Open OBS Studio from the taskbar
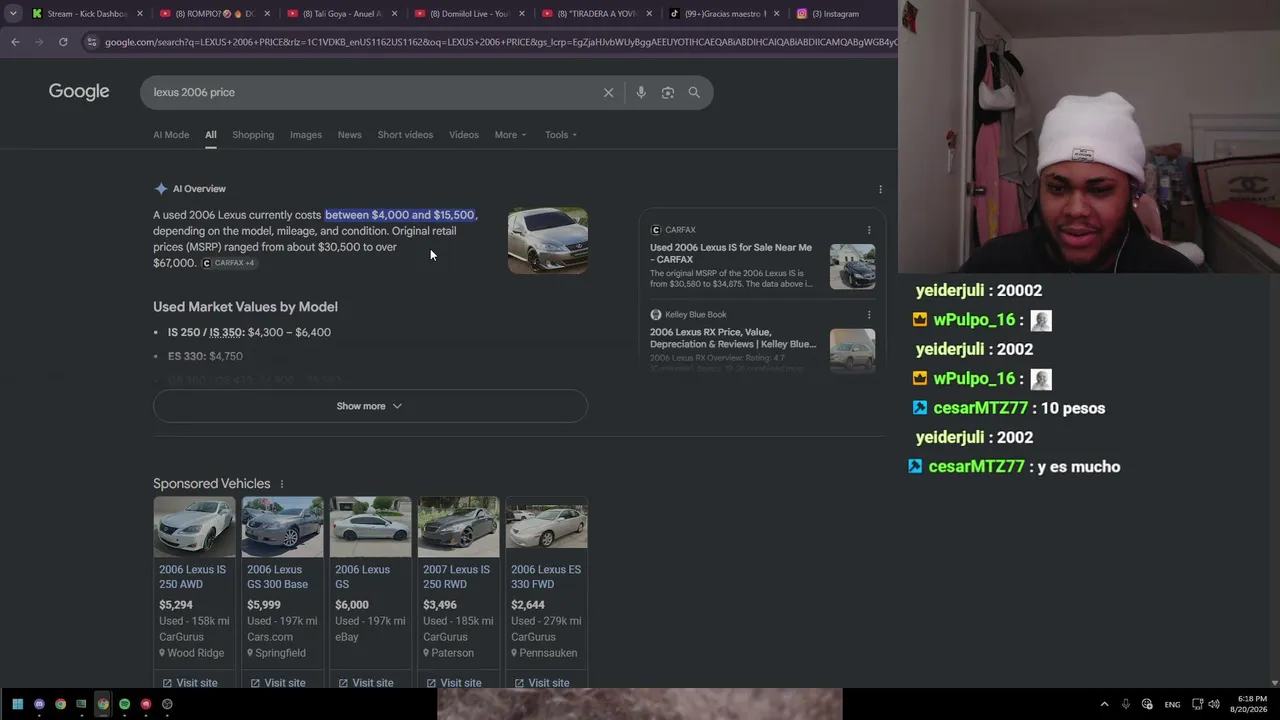1280x720 pixels. click(x=167, y=704)
